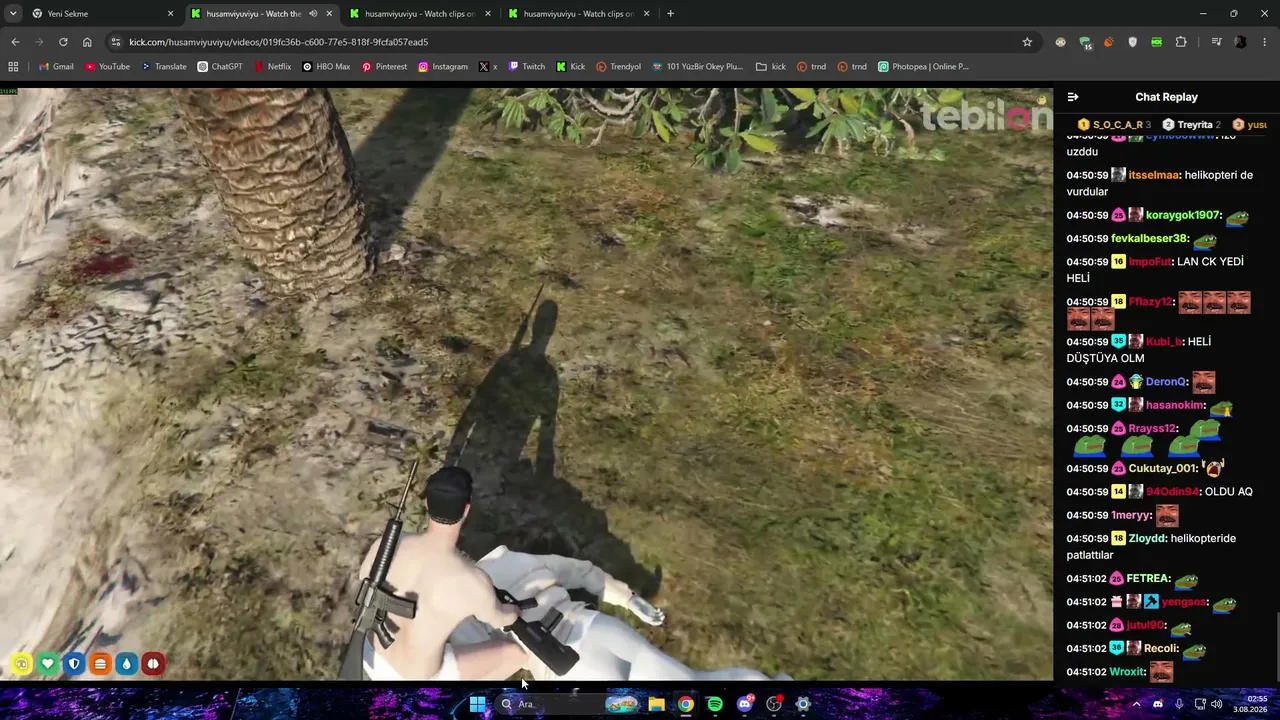
Task: Click FETREA's username in chat replay
Action: (1147, 578)
